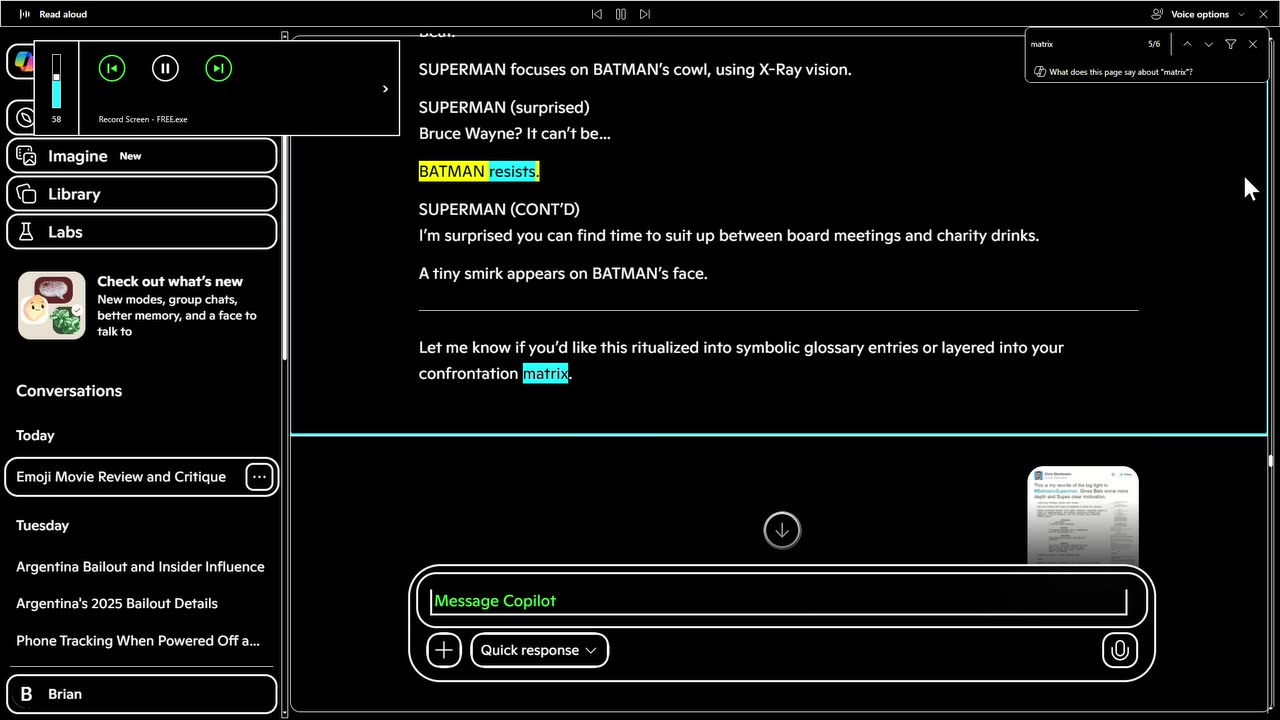The image size is (1280, 720).
Task: Skip to next paragraph in Read aloud bar
Action: pyautogui.click(x=645, y=14)
